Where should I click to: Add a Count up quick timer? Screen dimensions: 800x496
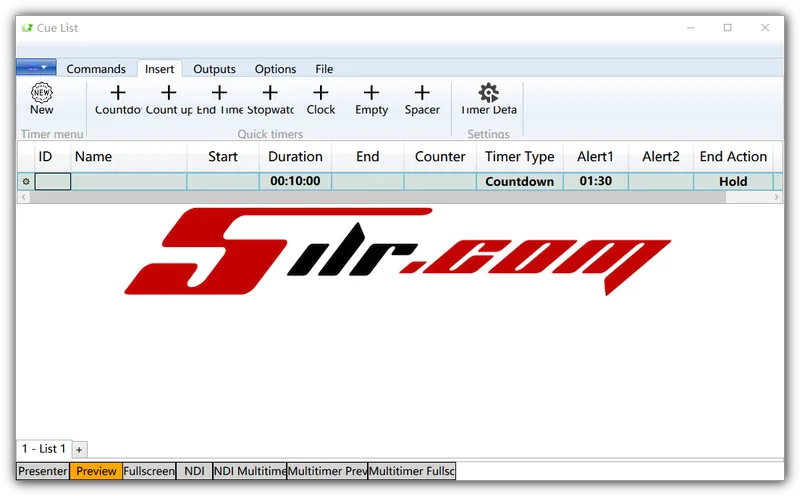coord(169,98)
